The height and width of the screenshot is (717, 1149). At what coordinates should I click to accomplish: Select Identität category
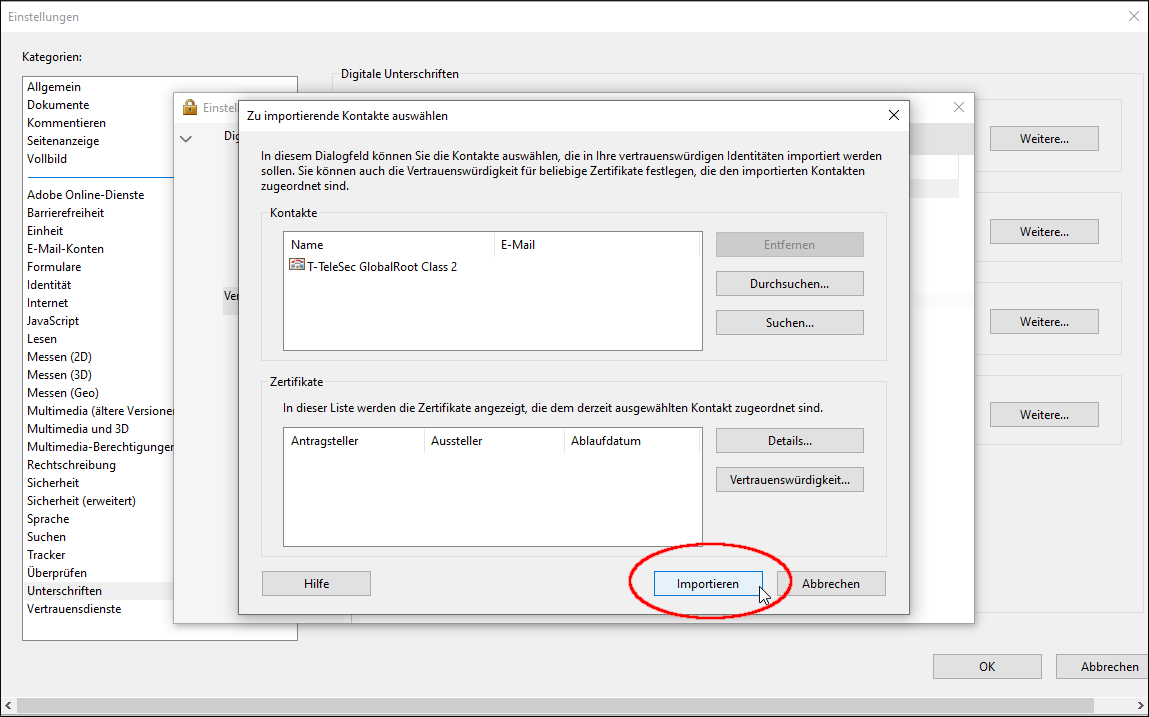[x=49, y=284]
